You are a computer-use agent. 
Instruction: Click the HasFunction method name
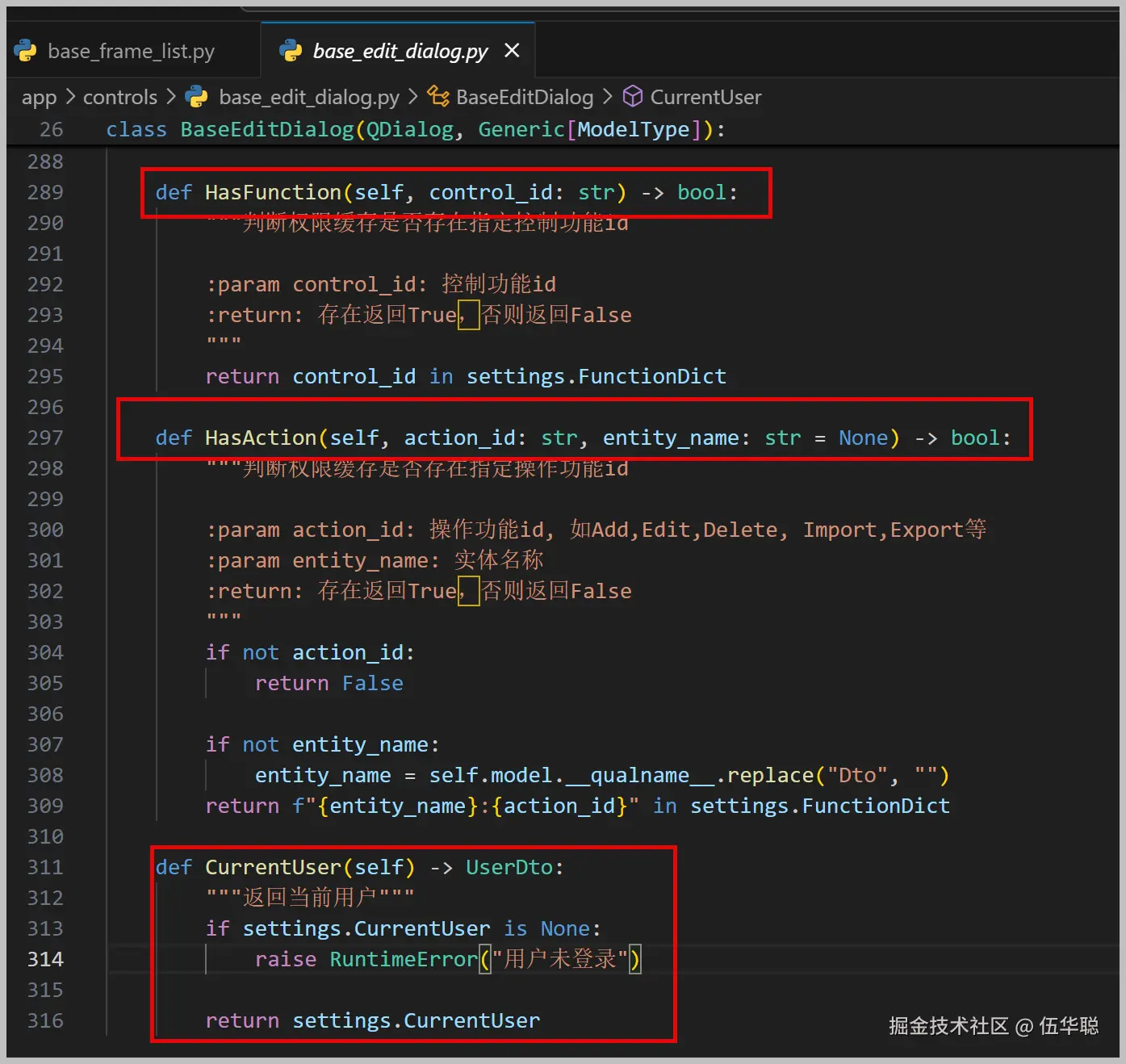[273, 192]
